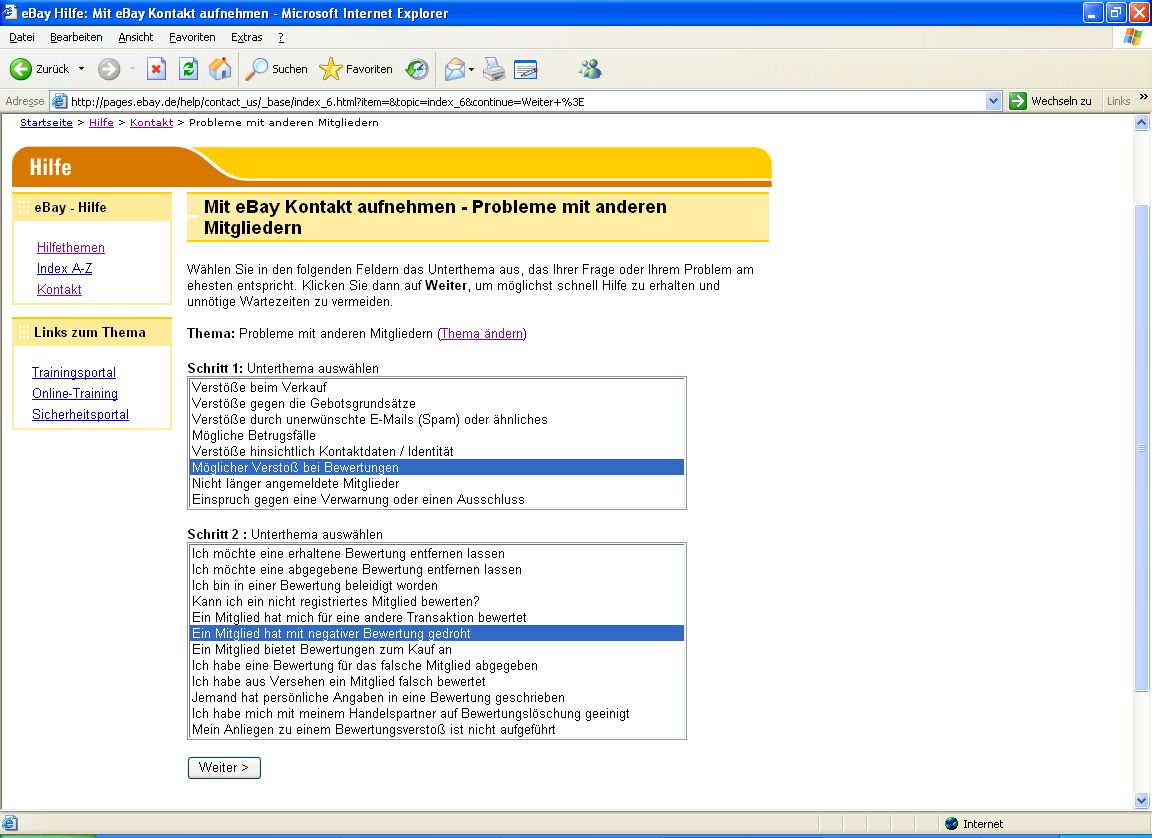The width and height of the screenshot is (1152, 838).
Task: Select 'Ich bin in einer Bewertung beleidigt worden'
Action: tap(437, 585)
